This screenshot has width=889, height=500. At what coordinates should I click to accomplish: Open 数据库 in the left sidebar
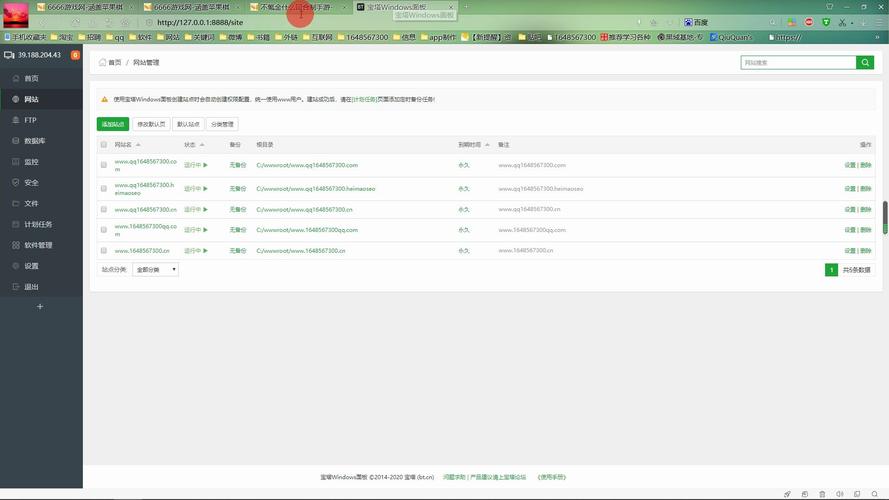[x=35, y=141]
